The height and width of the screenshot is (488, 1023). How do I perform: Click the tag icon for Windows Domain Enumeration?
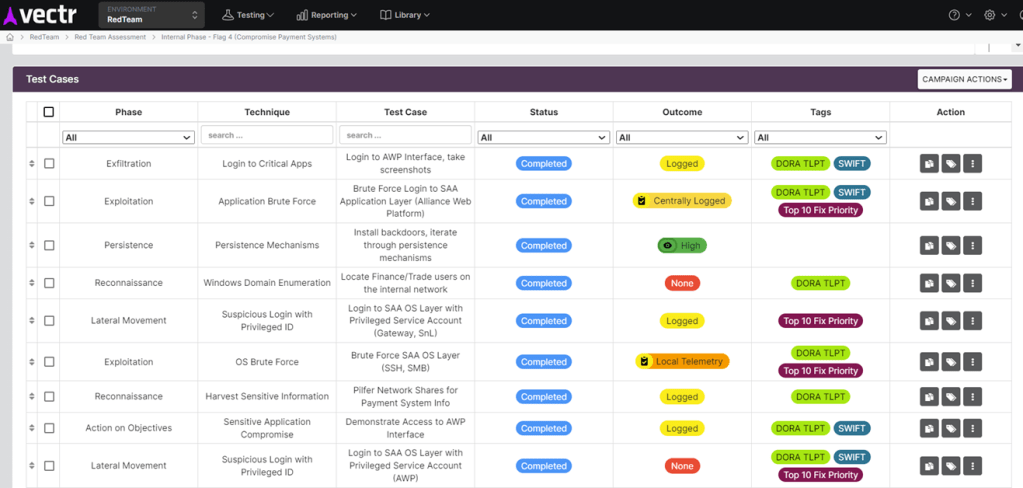click(x=951, y=284)
